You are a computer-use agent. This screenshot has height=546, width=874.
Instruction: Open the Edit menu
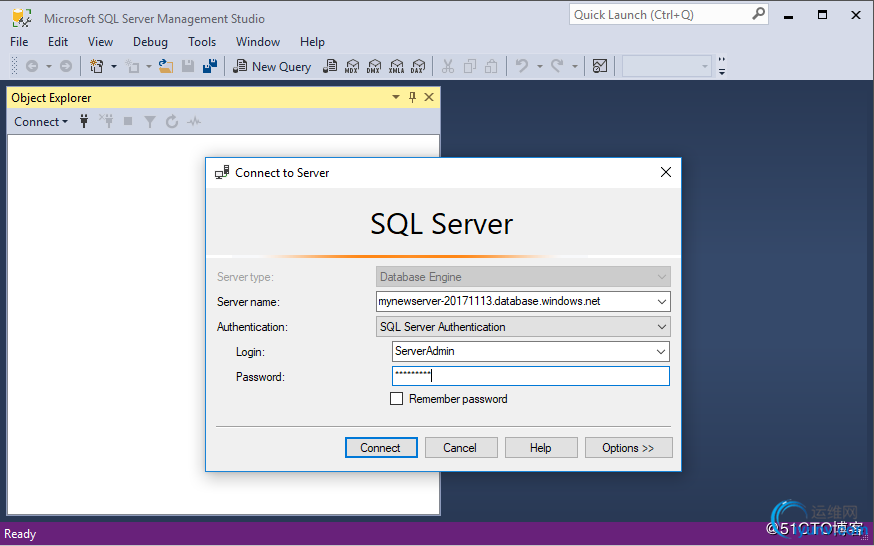(x=58, y=42)
